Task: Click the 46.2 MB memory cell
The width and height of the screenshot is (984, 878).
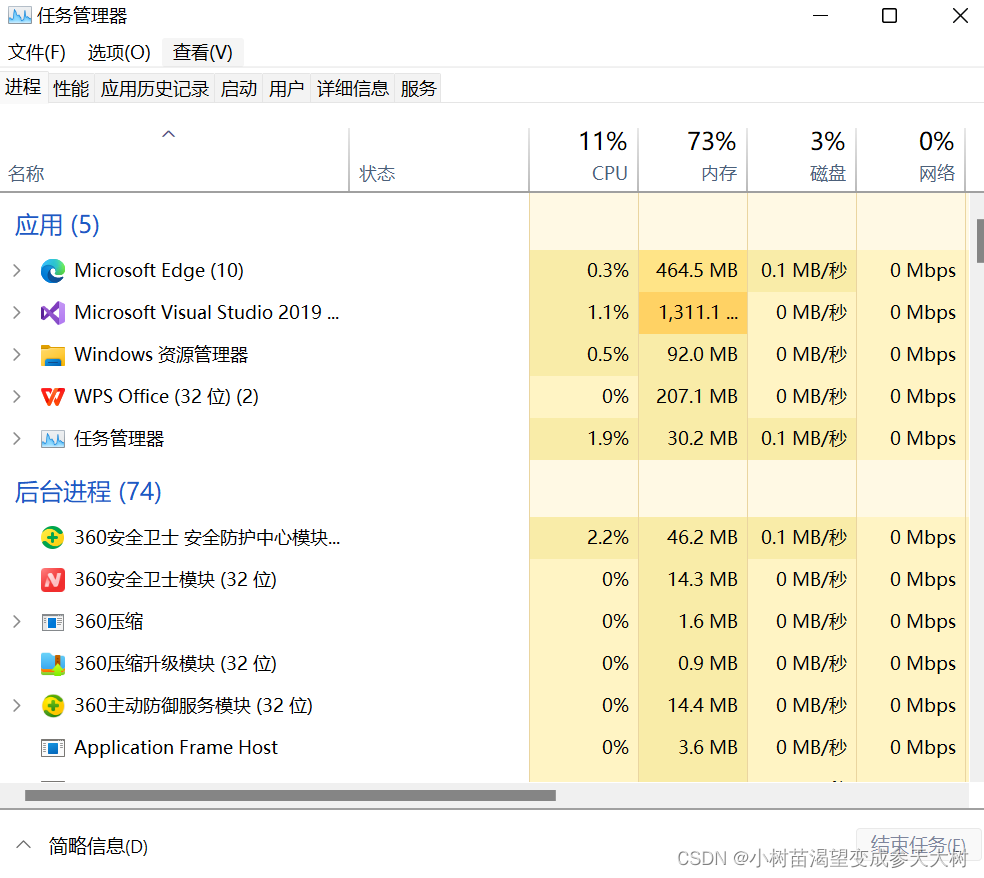Action: point(693,538)
